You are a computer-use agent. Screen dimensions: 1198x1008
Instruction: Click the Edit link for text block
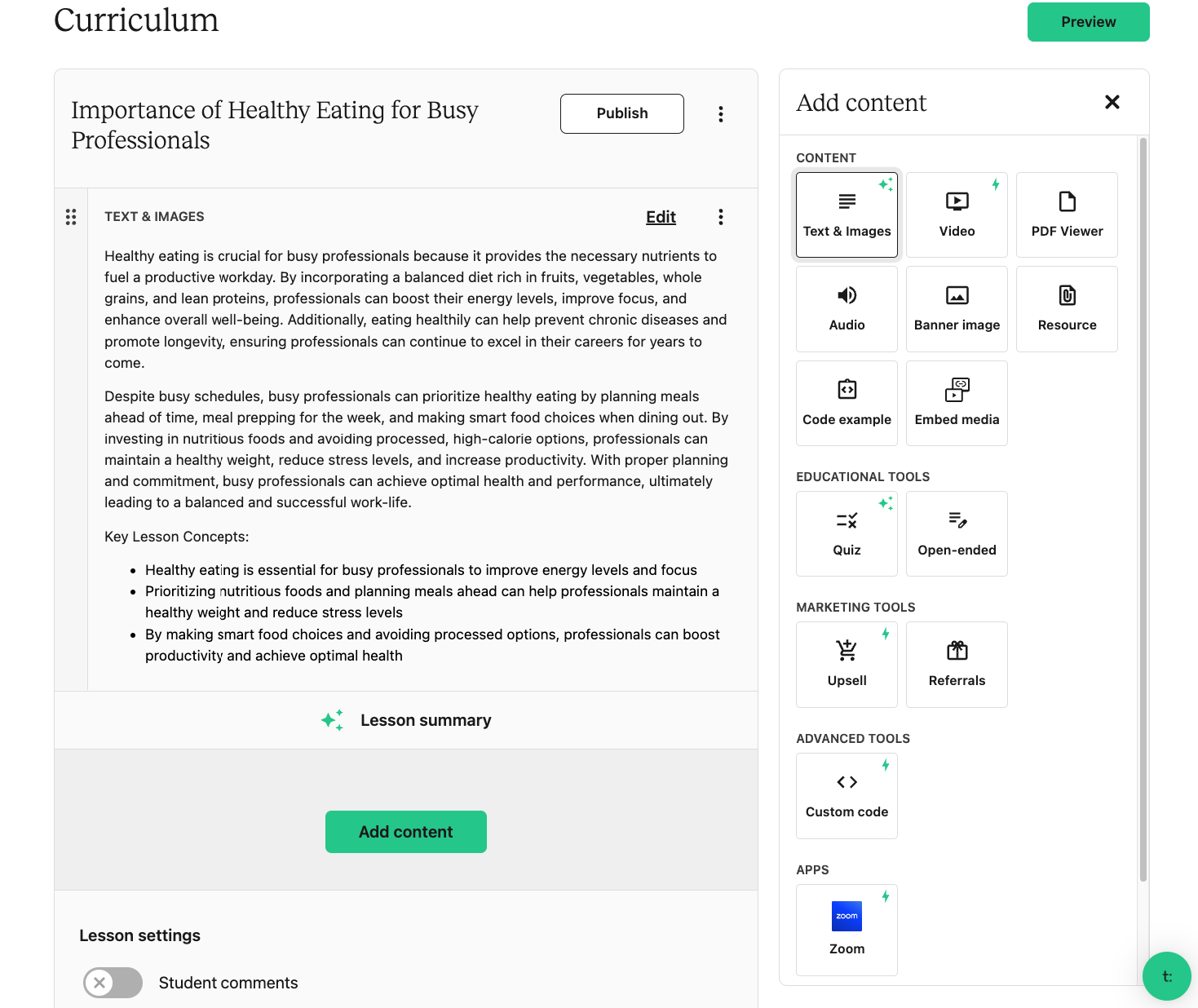pos(661,217)
